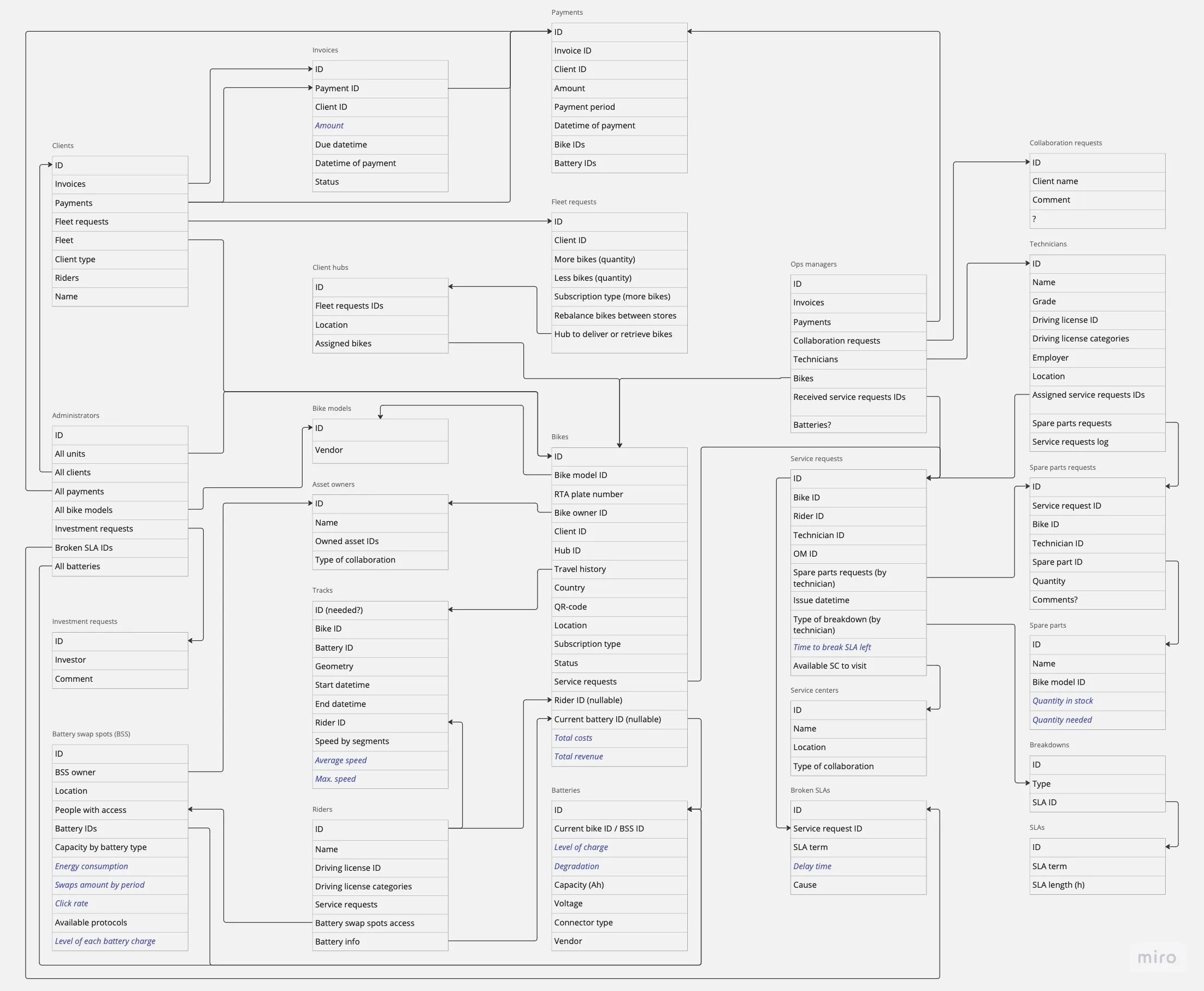Select 'Vendor' row in Bike models table
Screen dimensions: 1204x991
click(329, 450)
